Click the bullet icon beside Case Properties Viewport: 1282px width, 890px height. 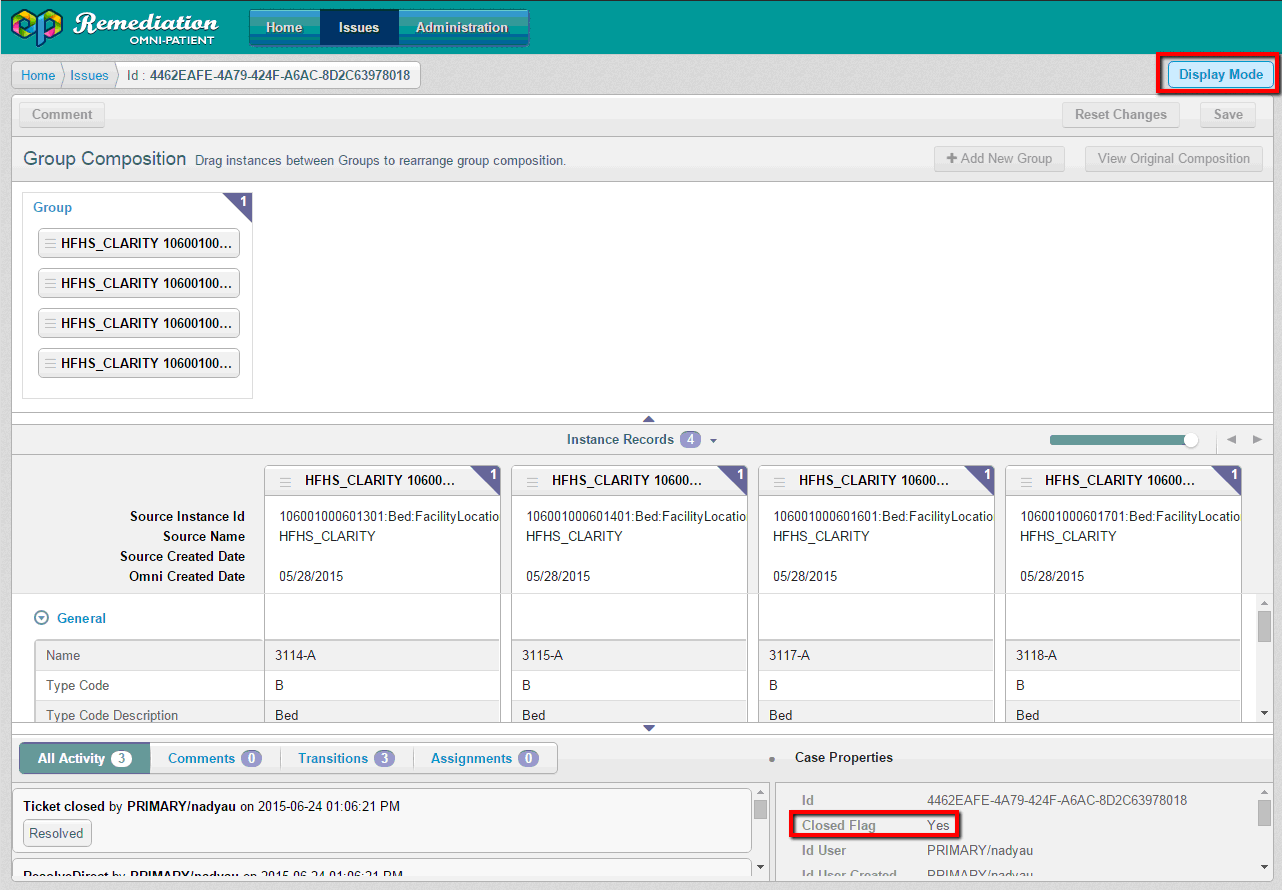(772, 759)
